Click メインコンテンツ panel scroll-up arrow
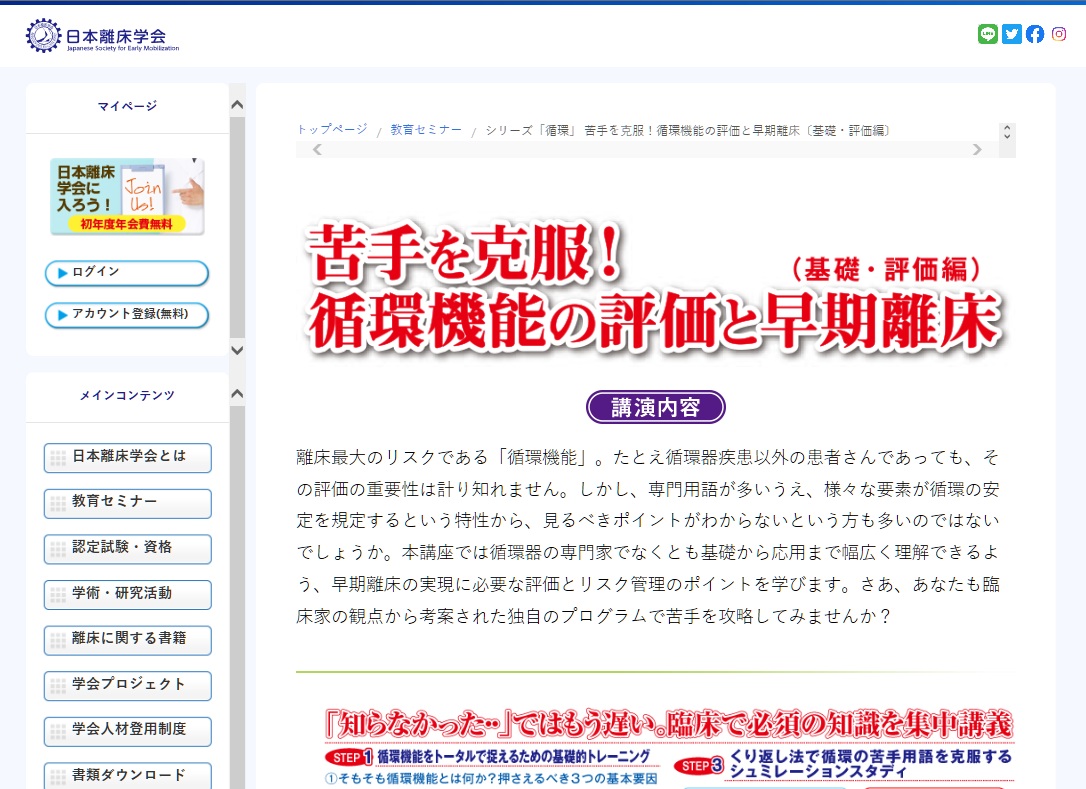The width and height of the screenshot is (1086, 789). (x=237, y=393)
